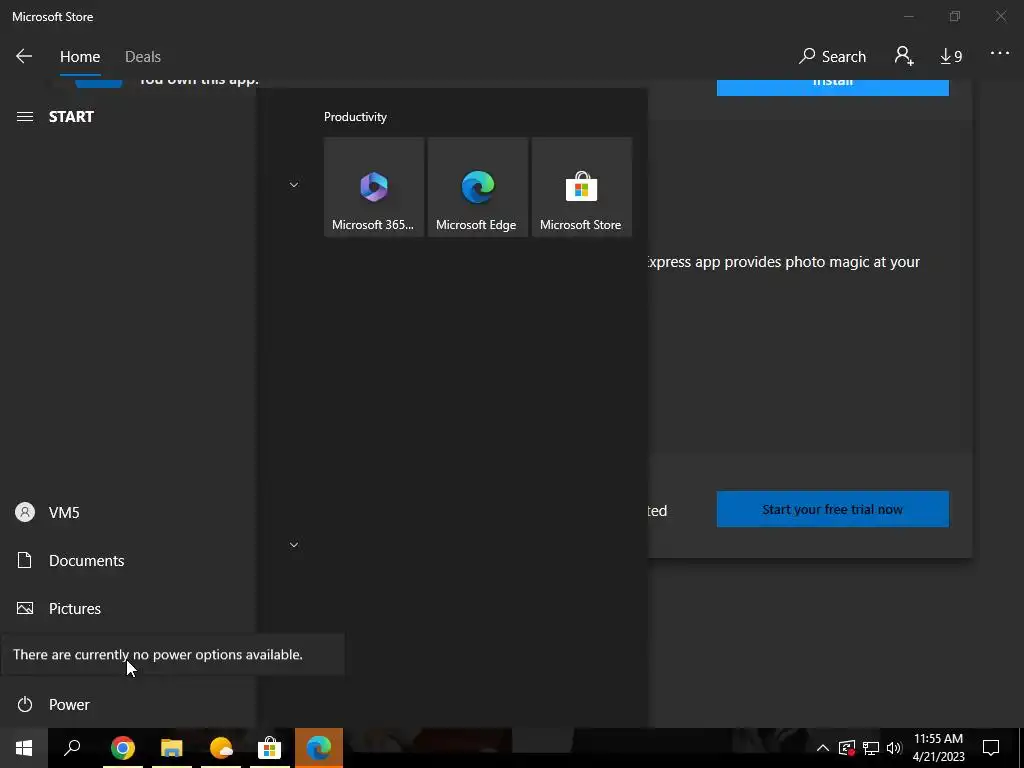
Task: Switch to the Home tab
Action: click(x=80, y=57)
